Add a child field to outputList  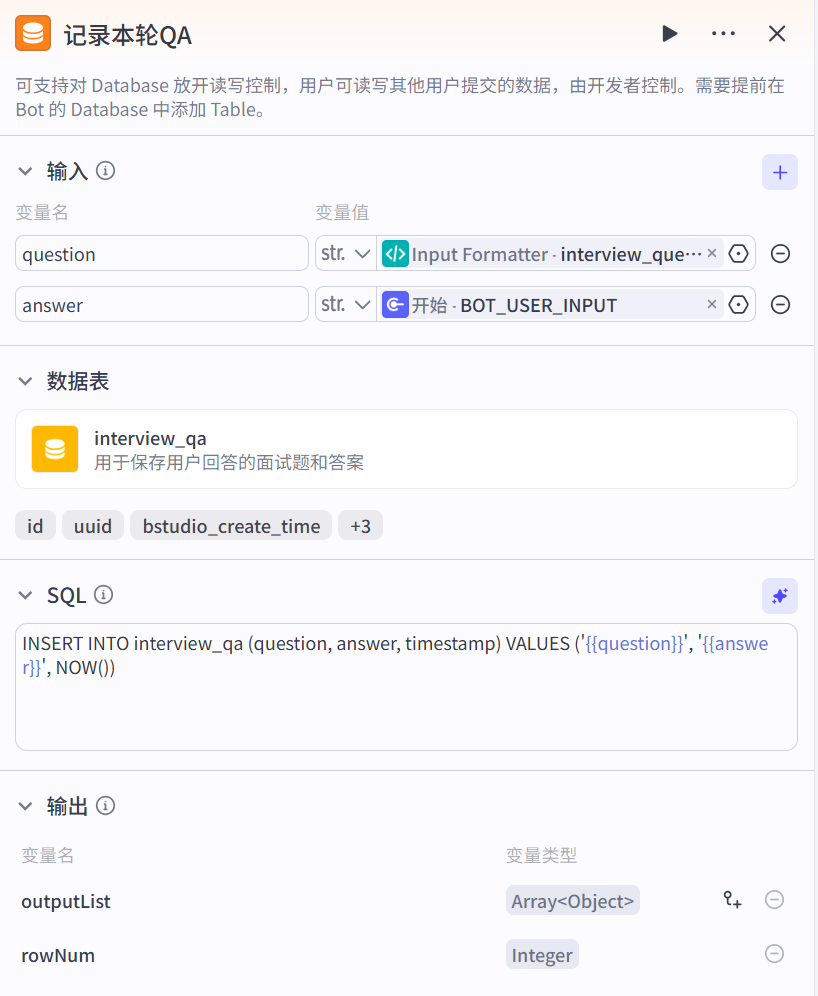pos(732,900)
